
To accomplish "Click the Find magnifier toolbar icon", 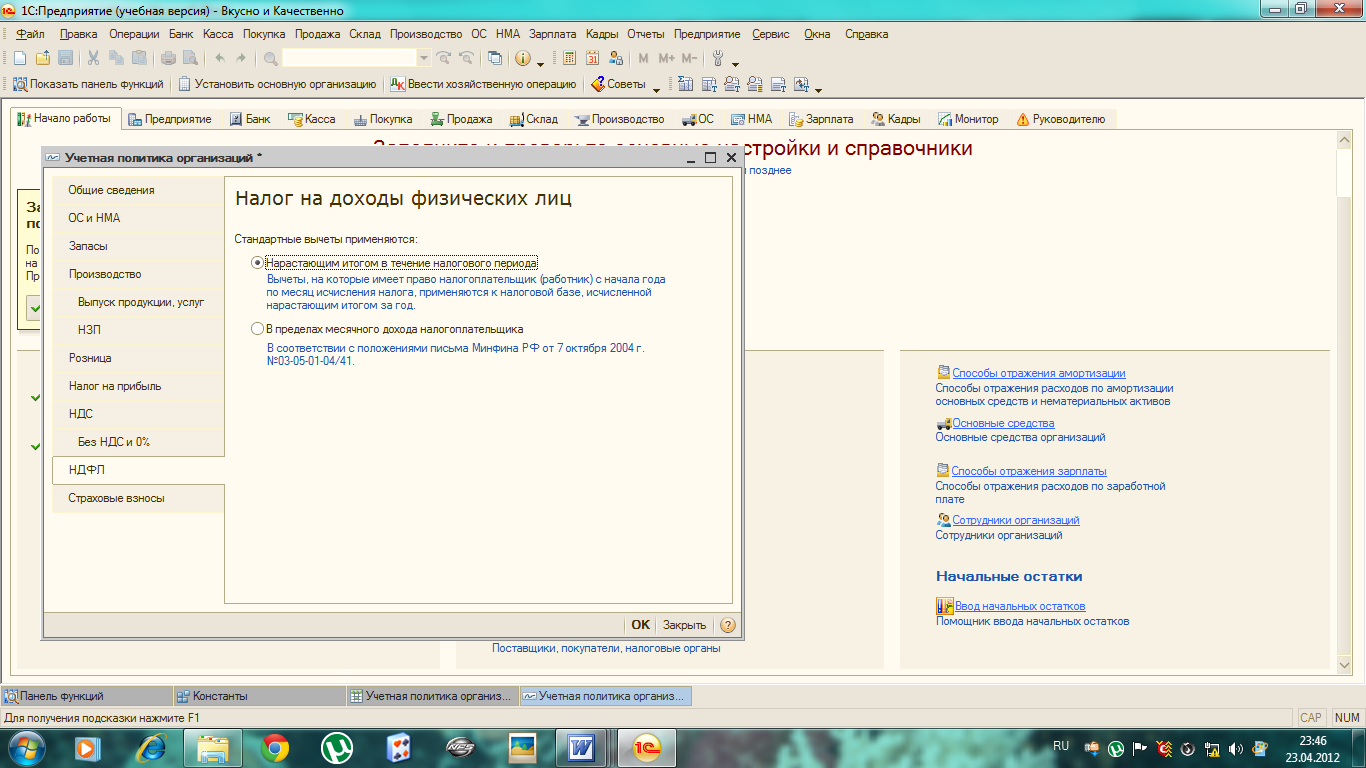I will pyautogui.click(x=271, y=59).
